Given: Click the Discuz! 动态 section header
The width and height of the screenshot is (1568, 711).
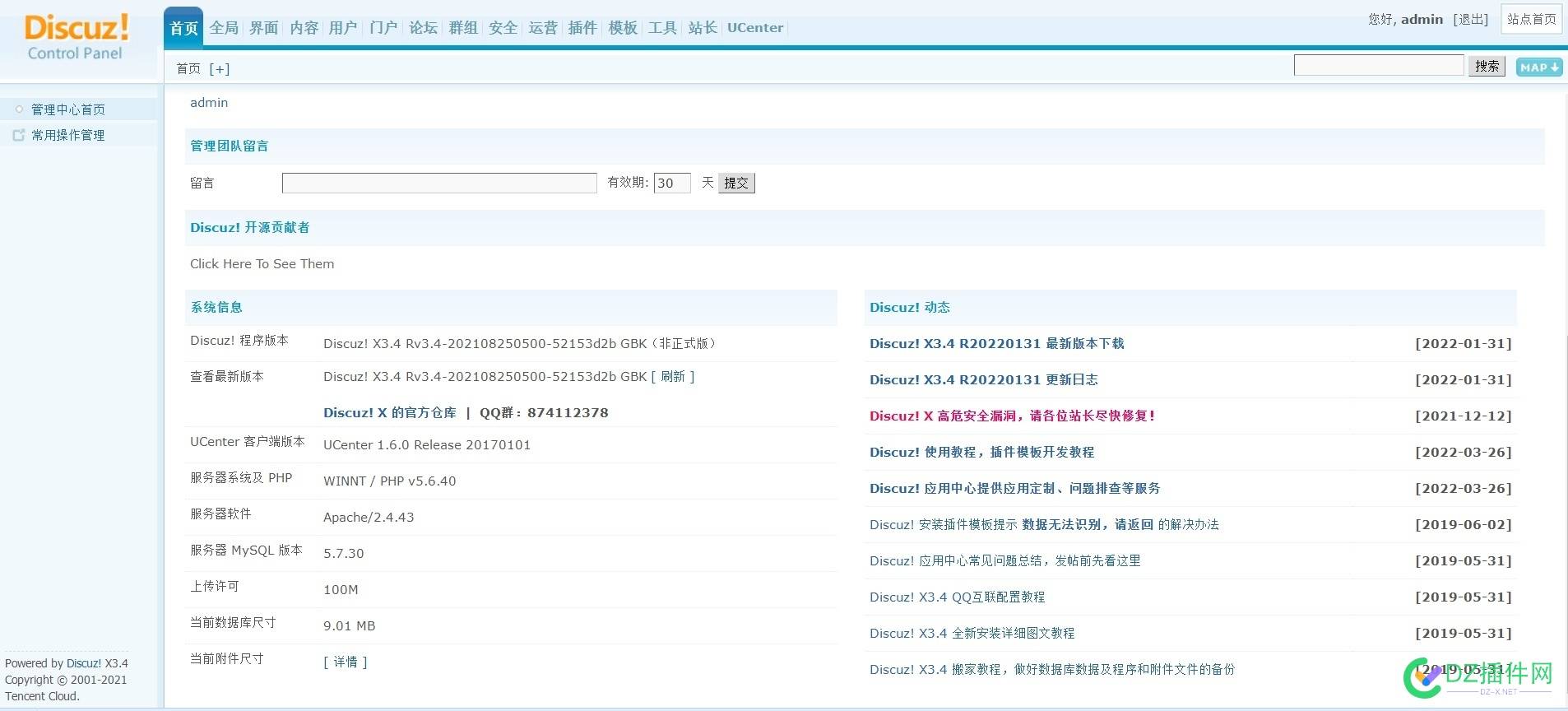Looking at the screenshot, I should (x=910, y=308).
